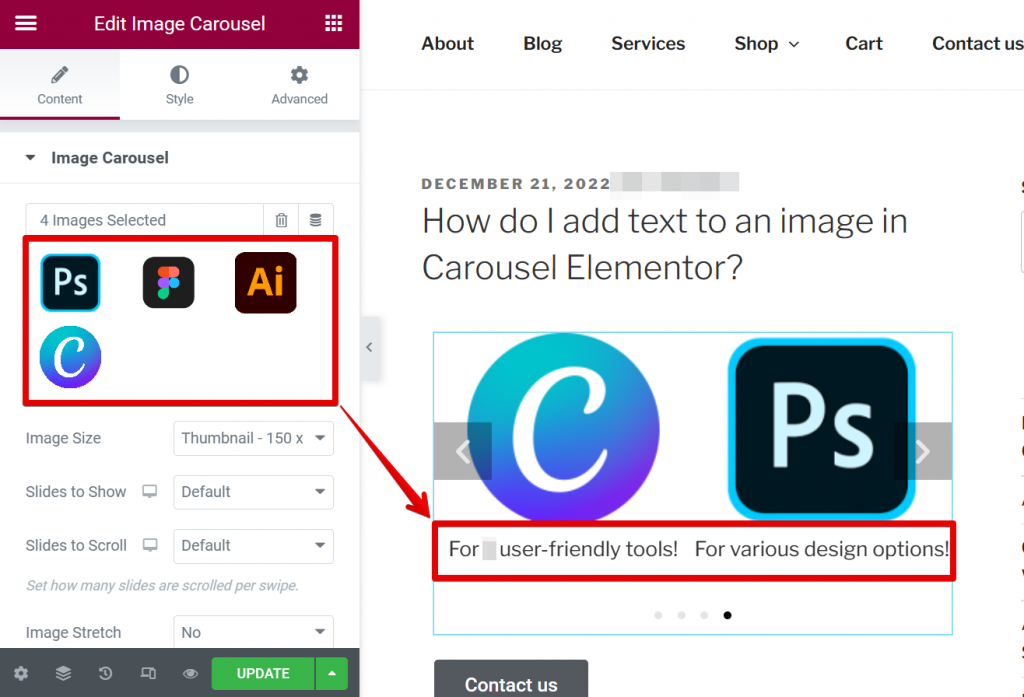Toggle preview mode with the eye icon
The height and width of the screenshot is (697, 1024).
[190, 674]
